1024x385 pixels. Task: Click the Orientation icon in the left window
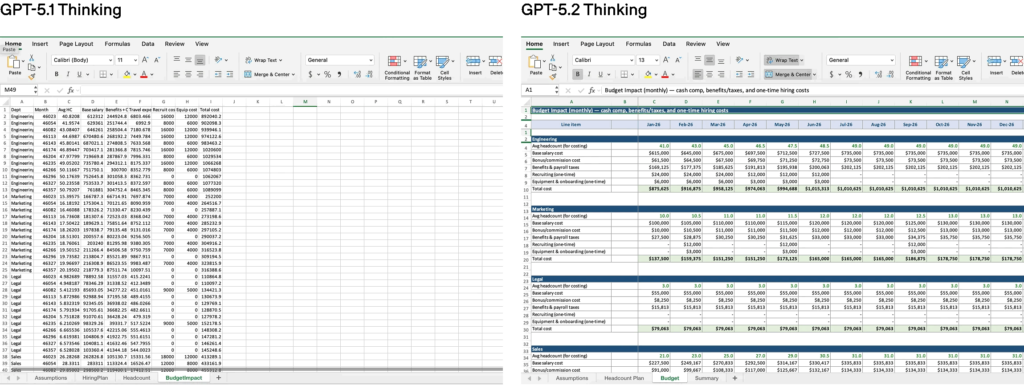pos(218,59)
